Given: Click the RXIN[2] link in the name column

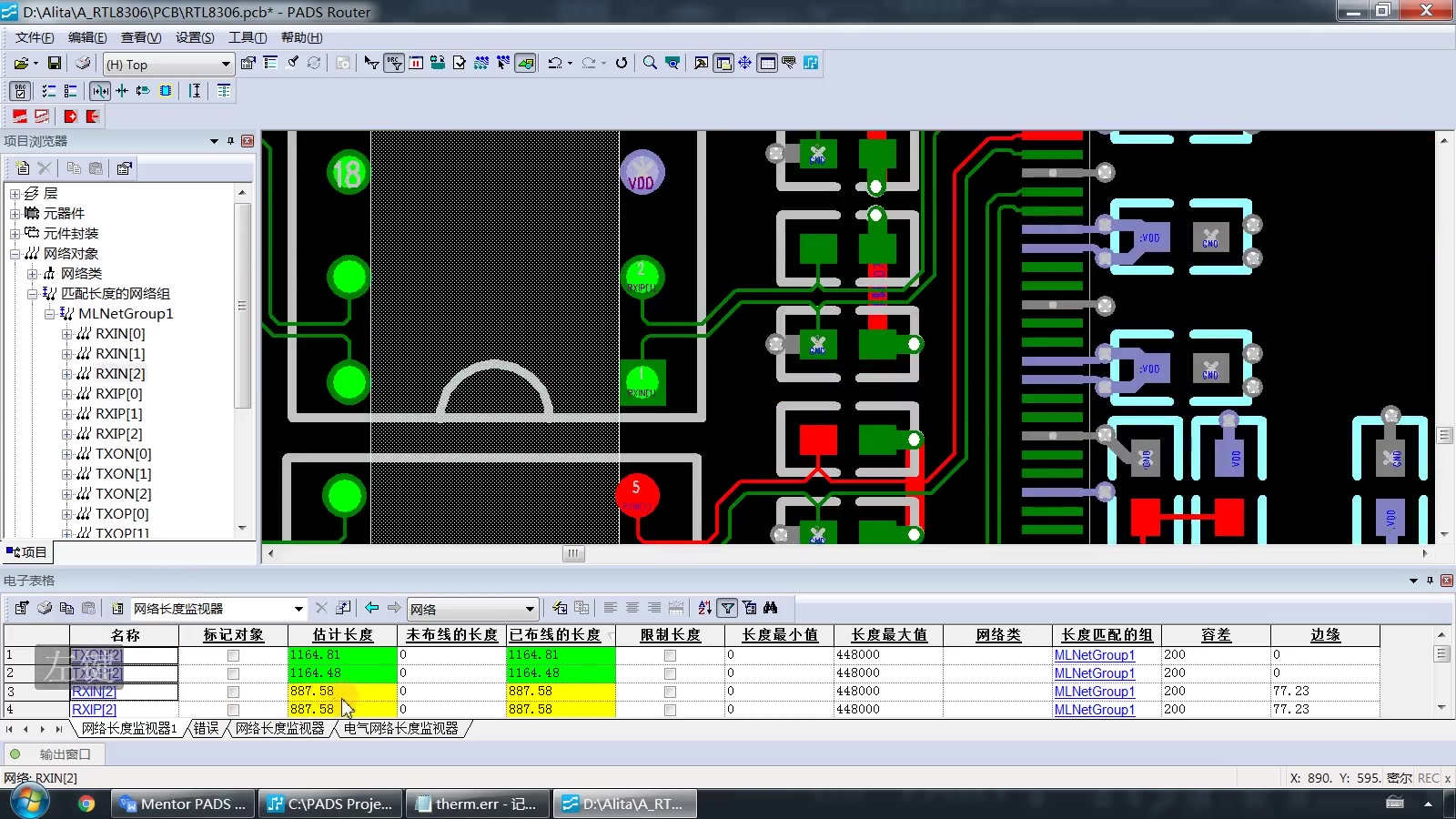Looking at the screenshot, I should (x=94, y=692).
